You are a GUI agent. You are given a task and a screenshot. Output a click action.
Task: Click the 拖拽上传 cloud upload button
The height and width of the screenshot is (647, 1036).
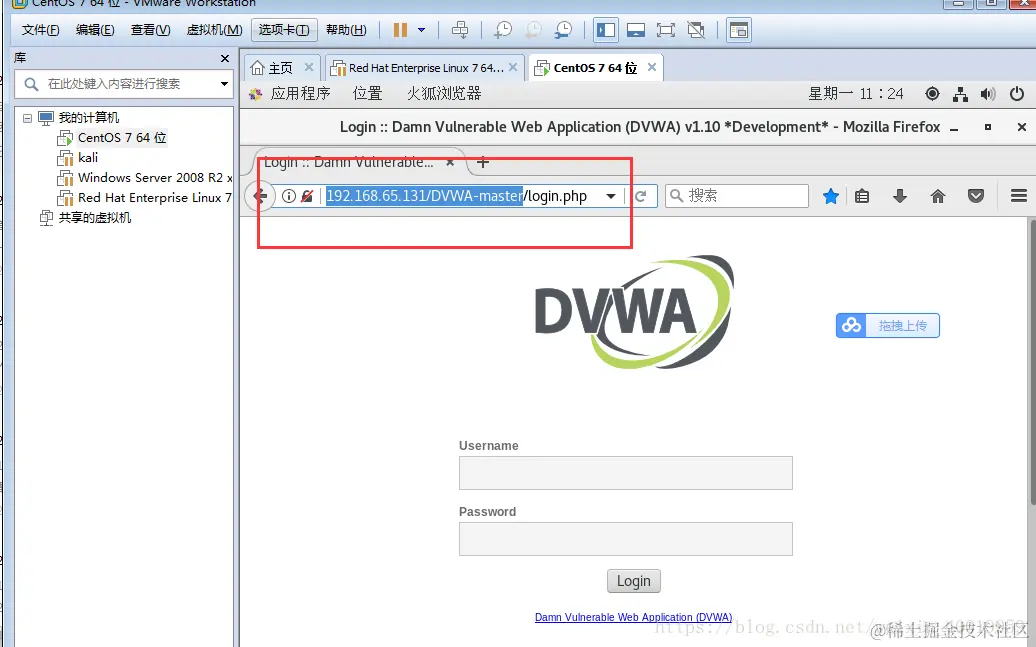coord(887,325)
